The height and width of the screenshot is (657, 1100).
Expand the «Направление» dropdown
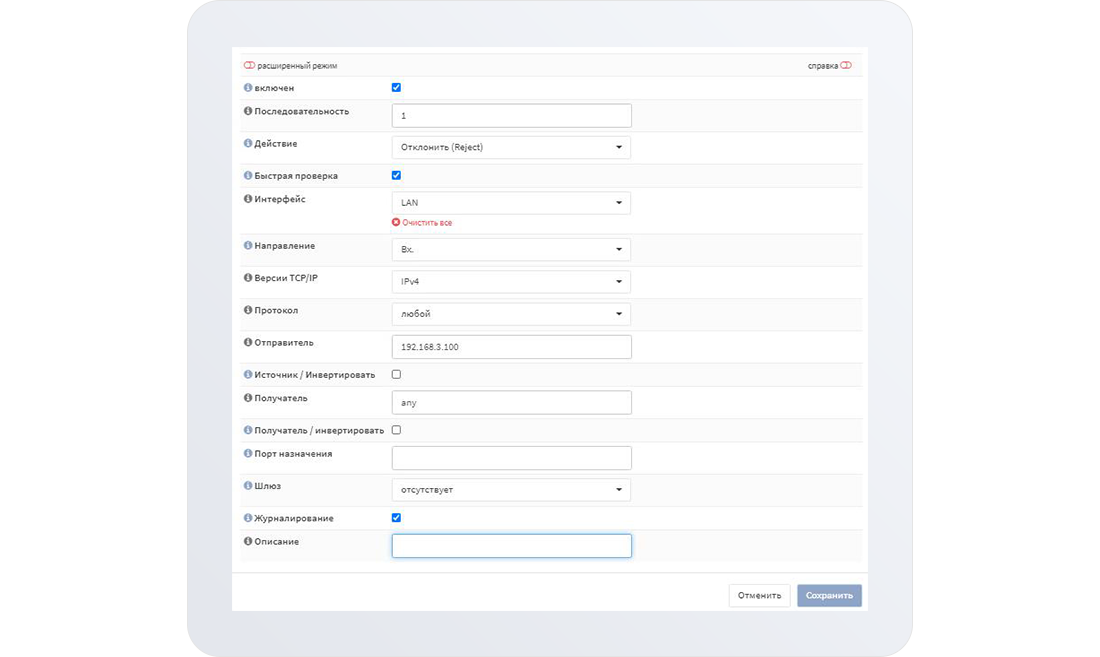tap(511, 249)
